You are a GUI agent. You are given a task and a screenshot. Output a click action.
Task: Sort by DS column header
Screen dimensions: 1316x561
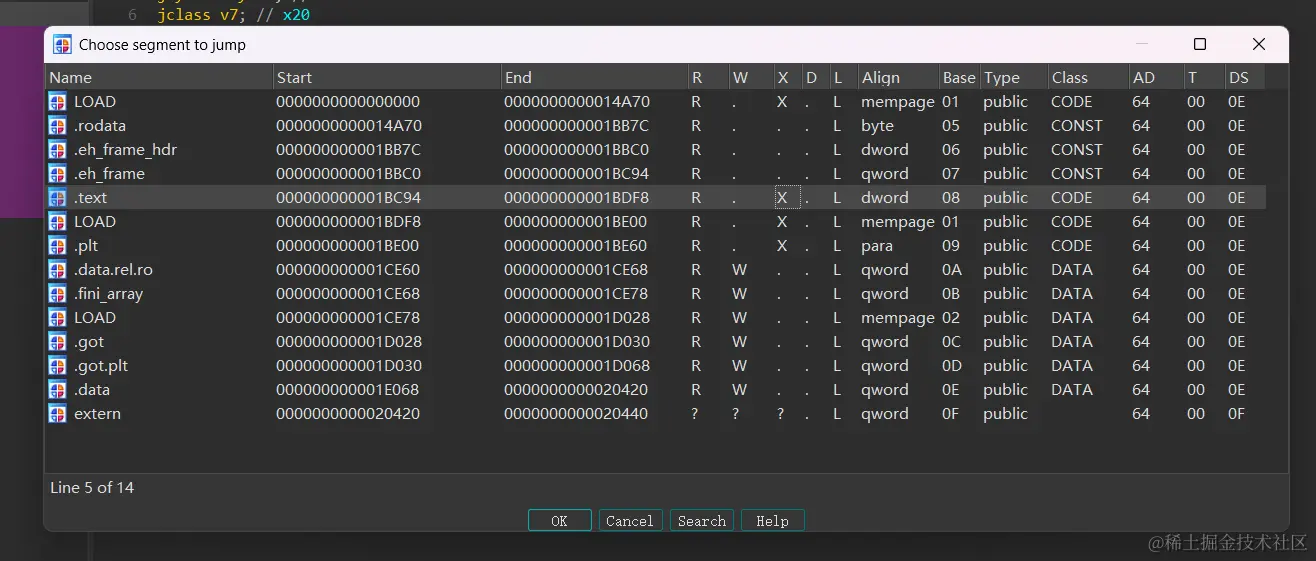point(1244,77)
